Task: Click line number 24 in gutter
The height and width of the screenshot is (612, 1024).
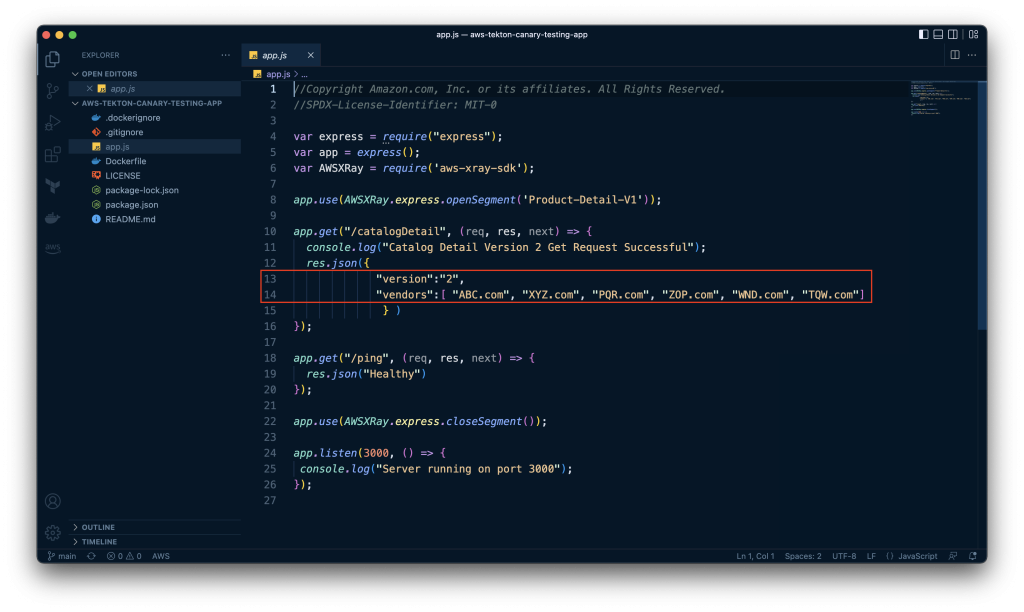Action: pyautogui.click(x=270, y=453)
